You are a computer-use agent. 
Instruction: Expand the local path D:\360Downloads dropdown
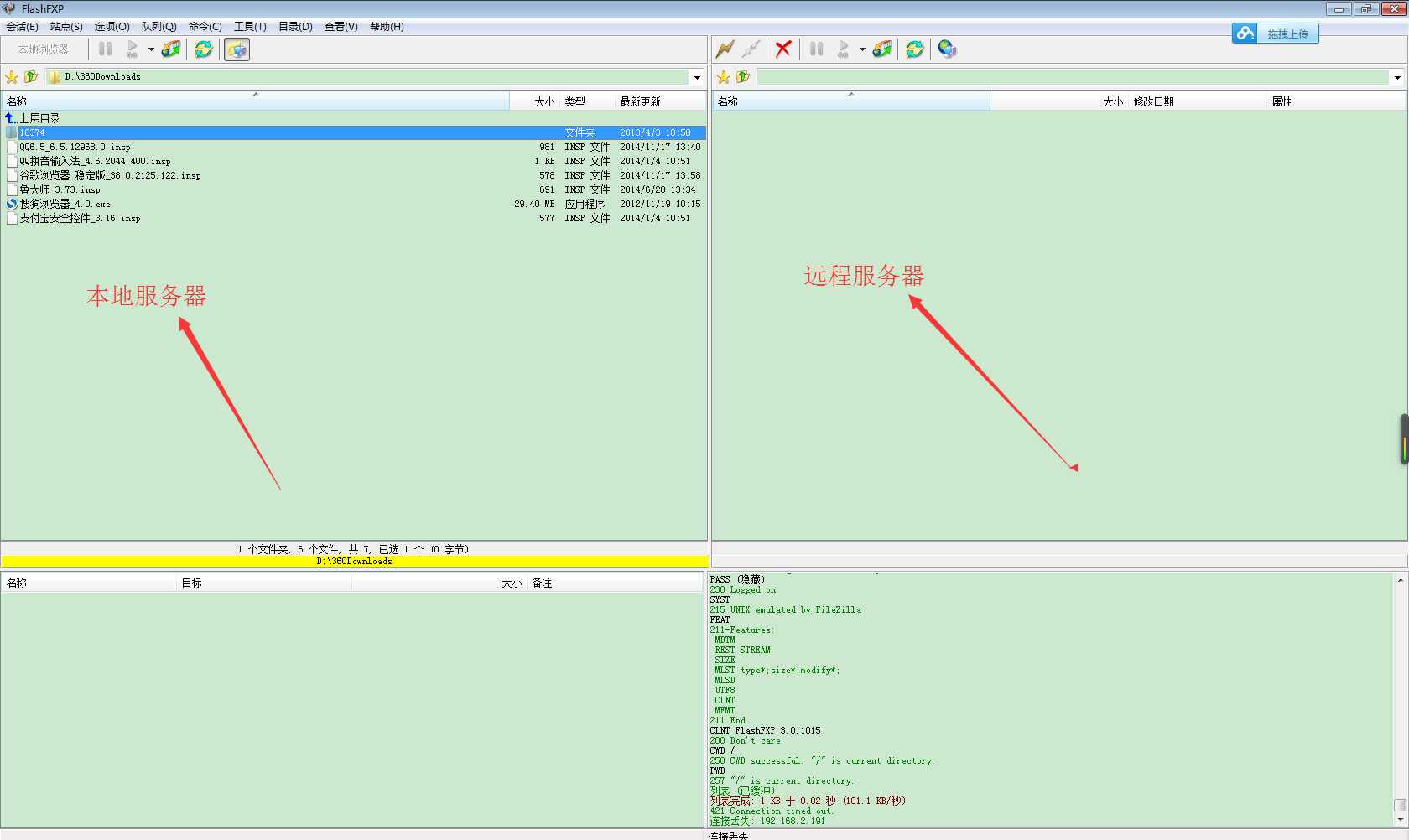[x=697, y=77]
